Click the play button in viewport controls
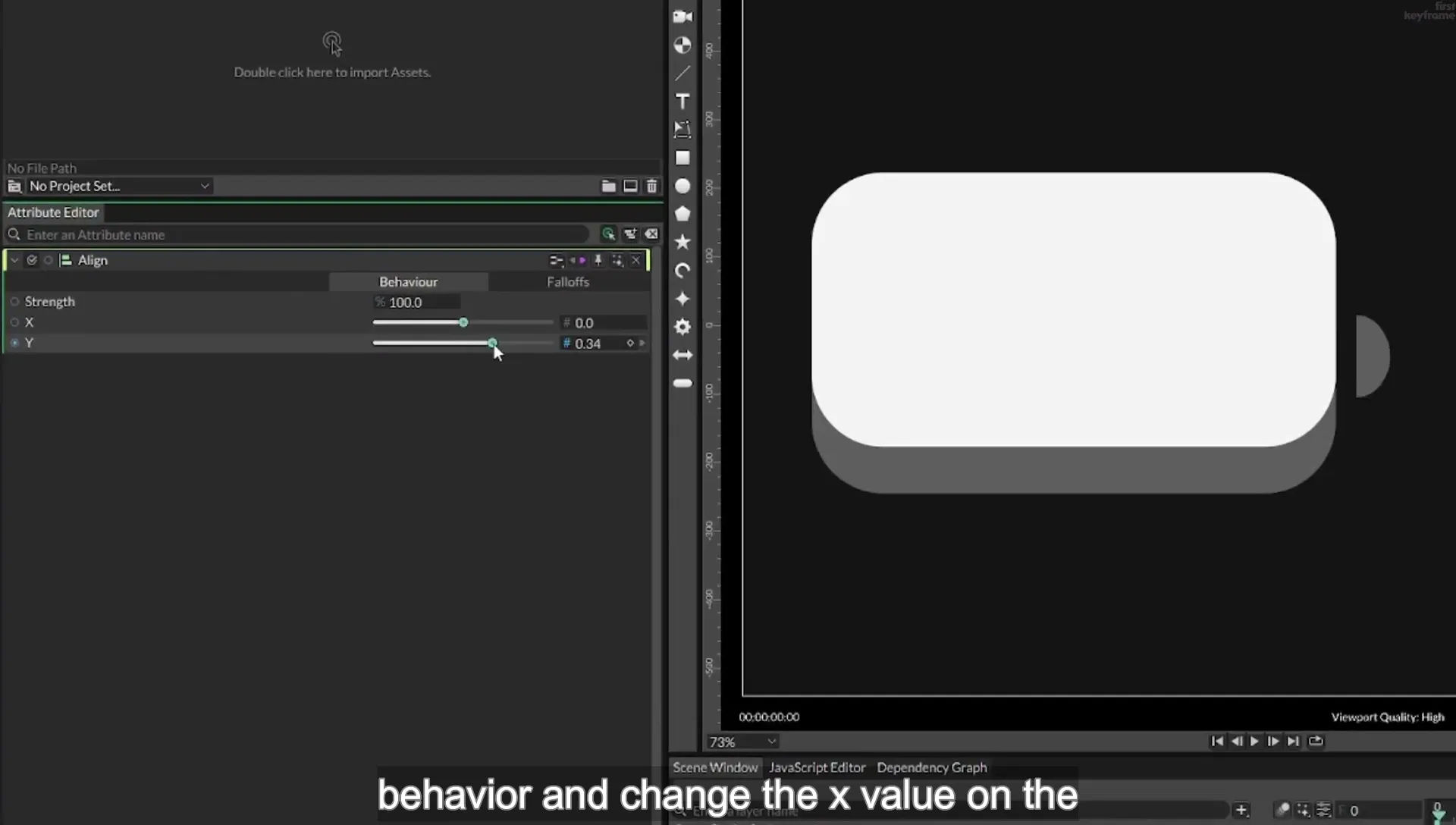The height and width of the screenshot is (825, 1456). 1254,741
